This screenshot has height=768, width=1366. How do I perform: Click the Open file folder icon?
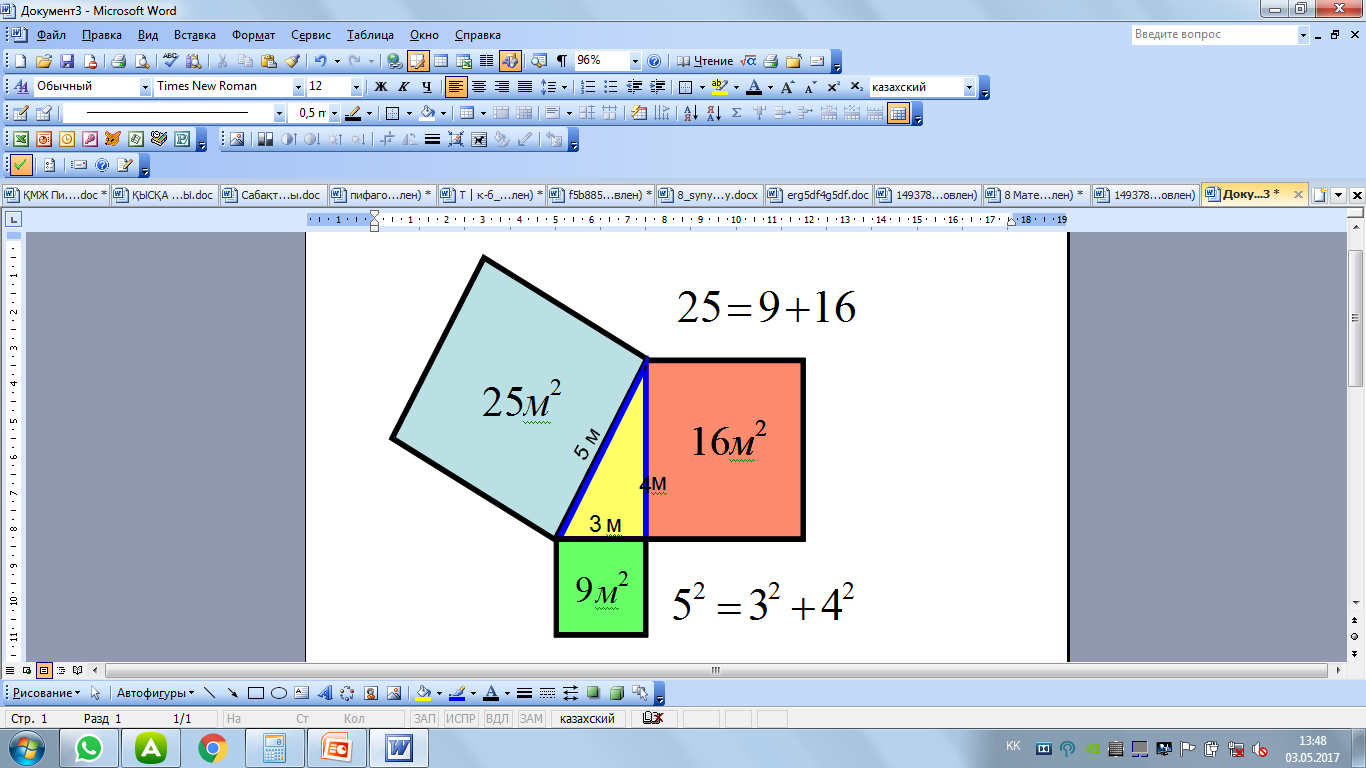coord(44,61)
